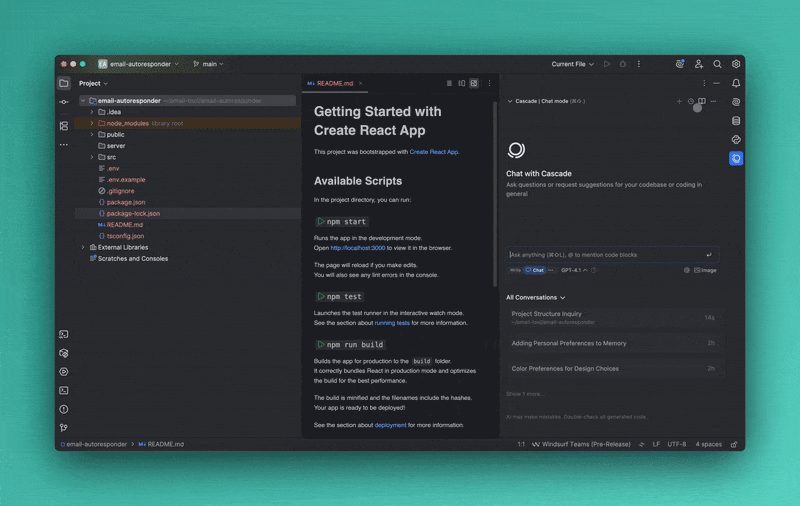This screenshot has height=506, width=800.
Task: Open the editor tab options kebab menu
Action: (x=489, y=83)
